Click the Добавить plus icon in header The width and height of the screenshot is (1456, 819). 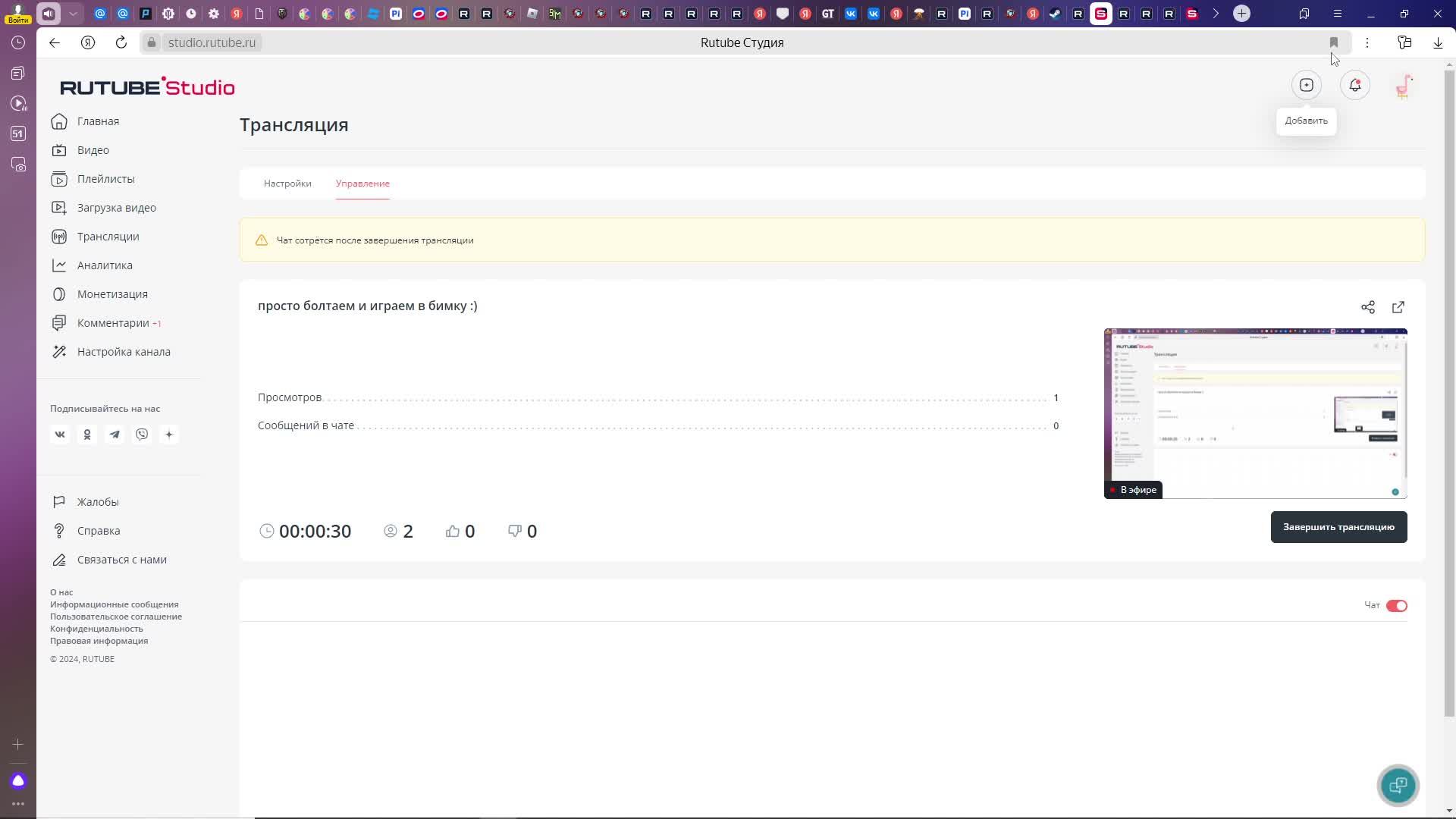1307,85
